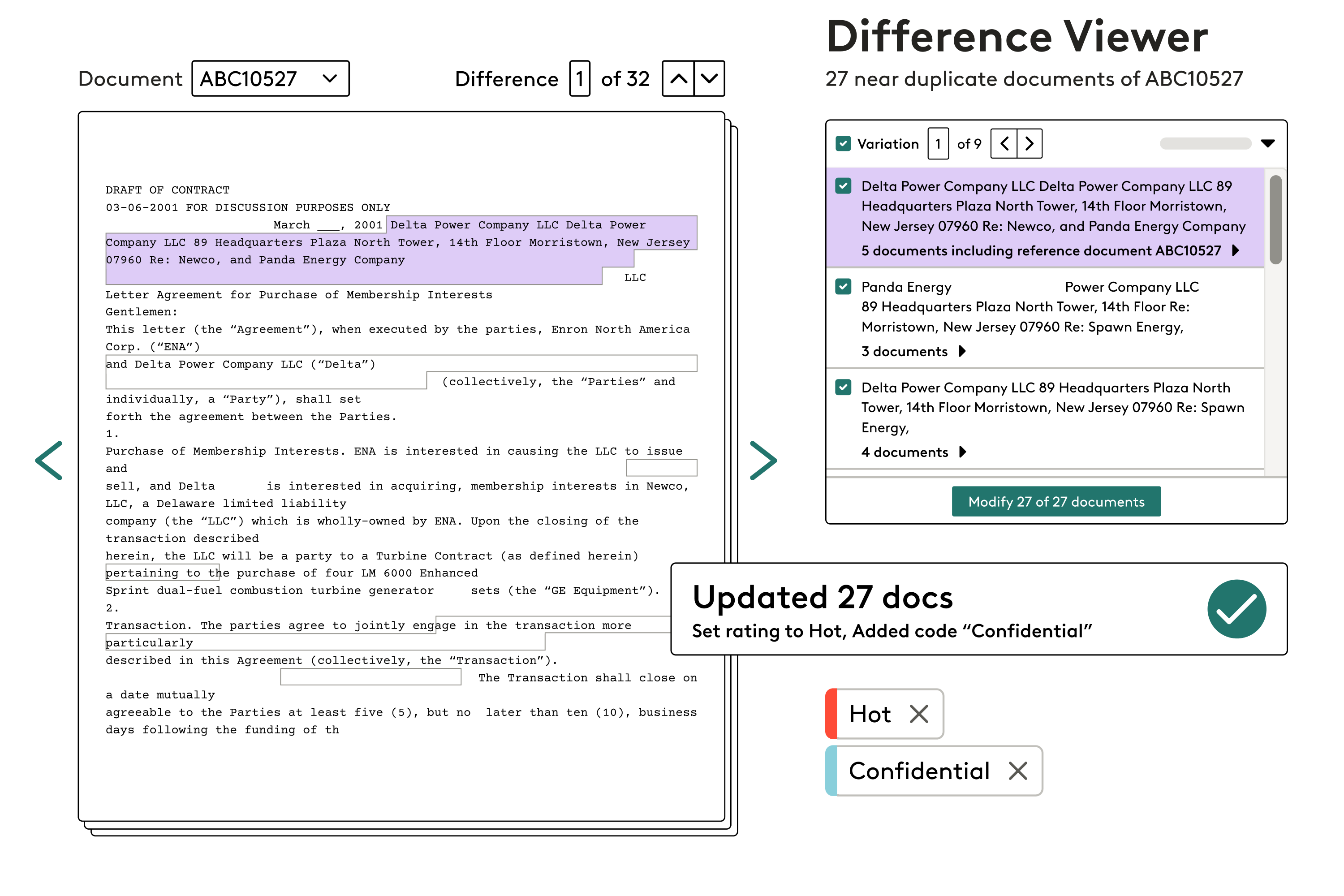Click '27 near duplicate documents of ABC10527' text
The height and width of the screenshot is (896, 1344).
pos(1034,79)
